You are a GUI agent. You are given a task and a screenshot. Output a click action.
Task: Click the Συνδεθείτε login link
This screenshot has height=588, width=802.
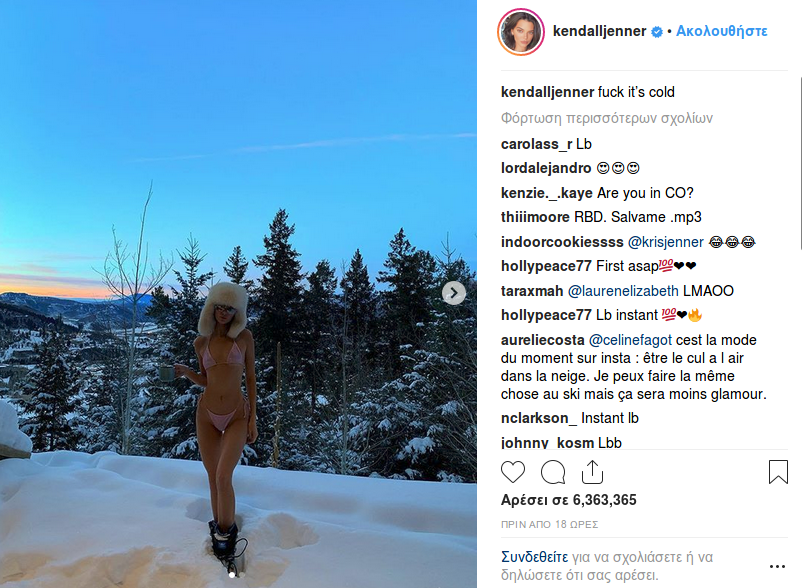[534, 557]
